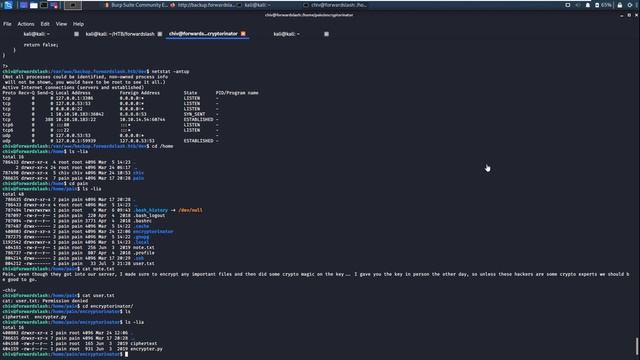Image resolution: width=640 pixels, height=360 pixels.
Task: Switch to the kali@kali: ~/HTB/forwardslash tab
Action: click(x=120, y=34)
